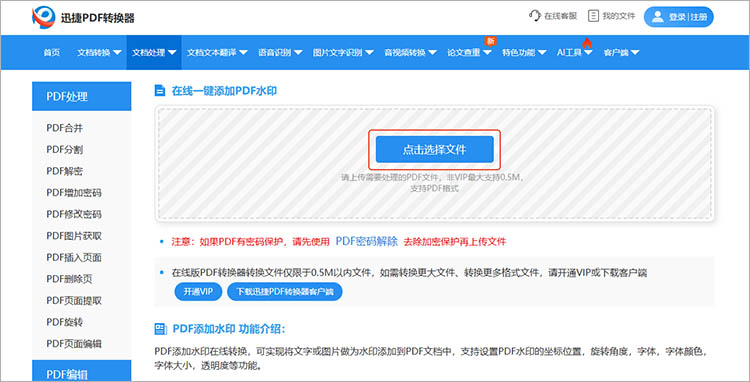
Task: Select PDF旋转 in sidebar
Action: click(x=65, y=322)
